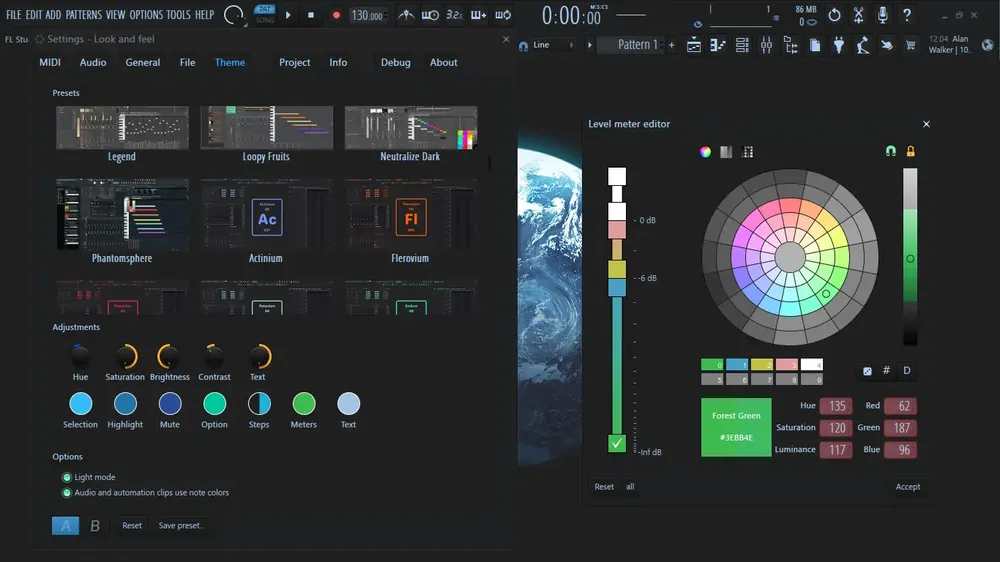Open the Channel rack icon
Image resolution: width=1000 pixels, height=562 pixels.
point(742,45)
